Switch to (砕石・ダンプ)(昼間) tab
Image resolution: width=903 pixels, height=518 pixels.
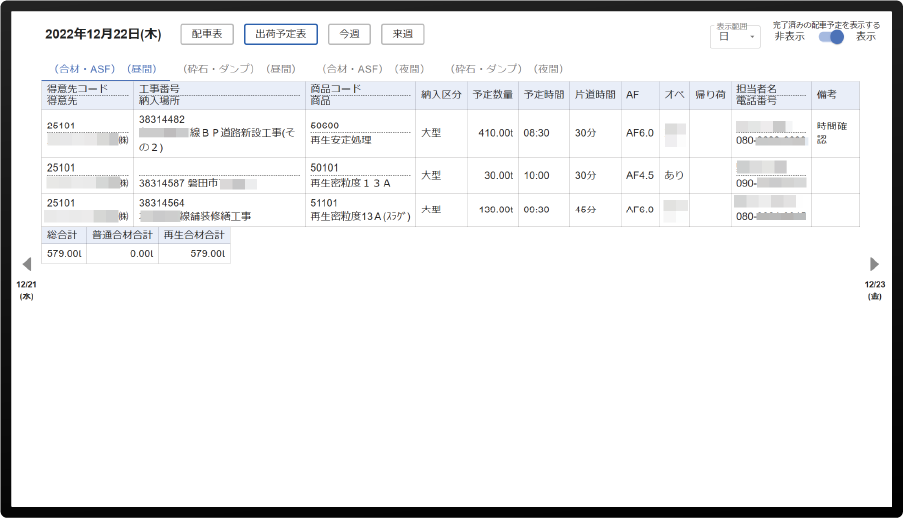click(x=239, y=69)
